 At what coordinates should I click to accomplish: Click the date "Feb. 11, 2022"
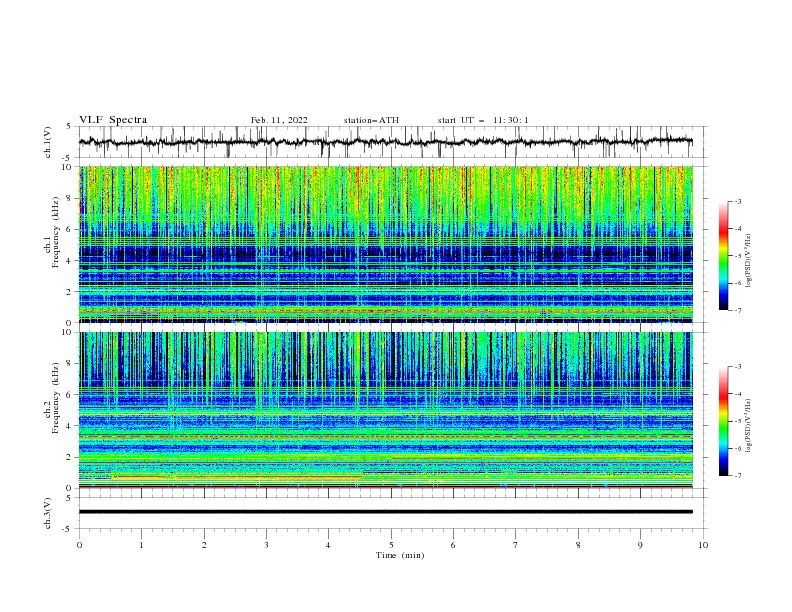point(279,120)
